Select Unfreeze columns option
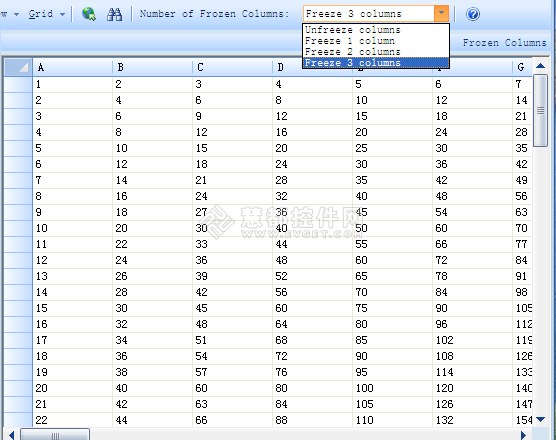 coord(376,30)
